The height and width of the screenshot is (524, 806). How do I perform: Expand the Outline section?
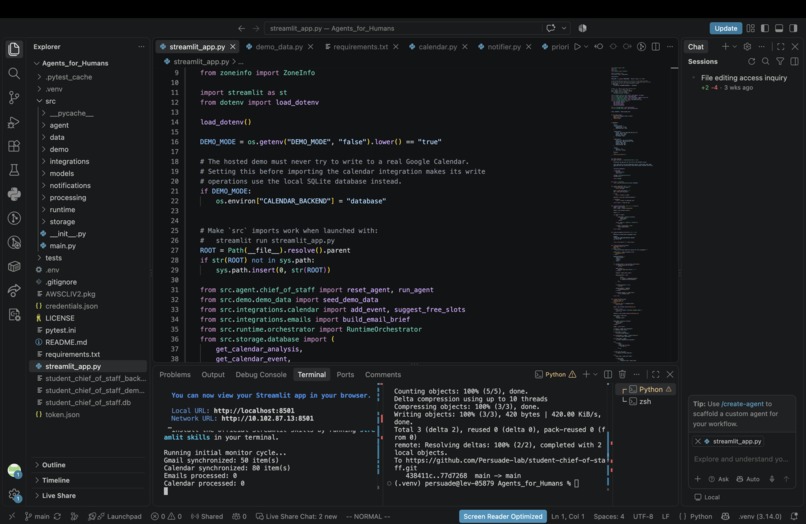pyautogui.click(x=53, y=465)
